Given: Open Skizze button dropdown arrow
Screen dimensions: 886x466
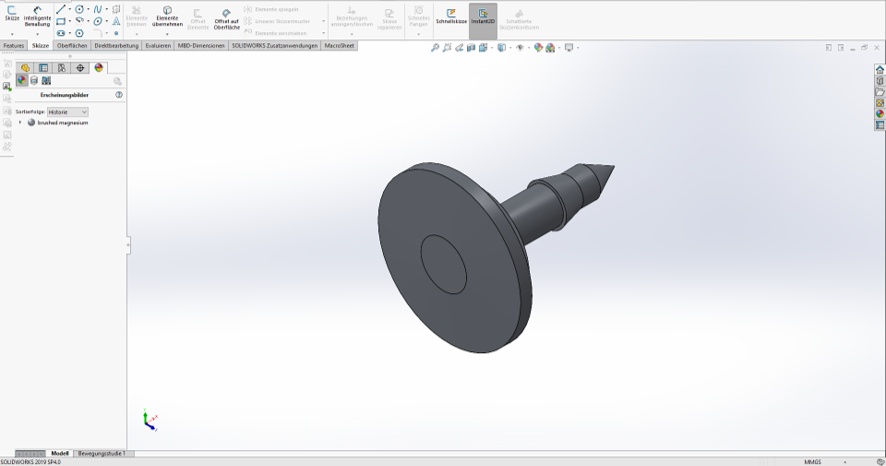Looking at the screenshot, I should [x=12, y=34].
